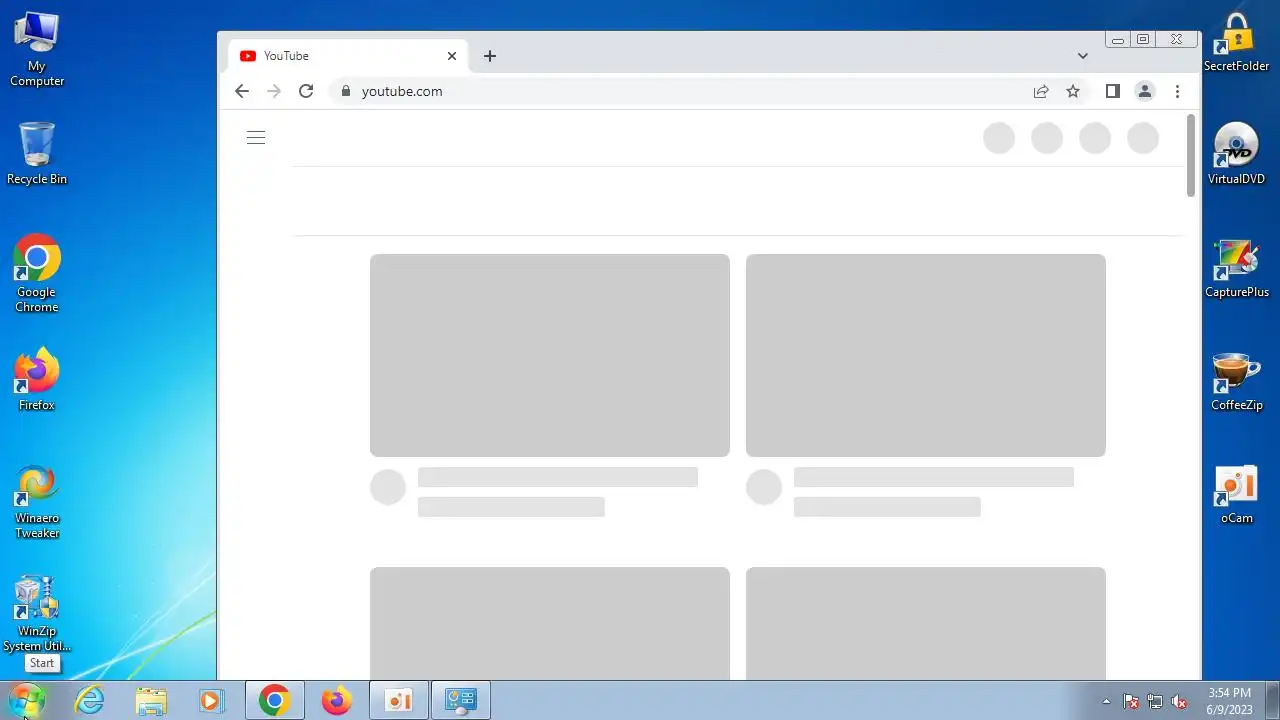Click the taskbar clock showing 3:54 PM
Image resolution: width=1280 pixels, height=720 pixels.
tap(1229, 700)
